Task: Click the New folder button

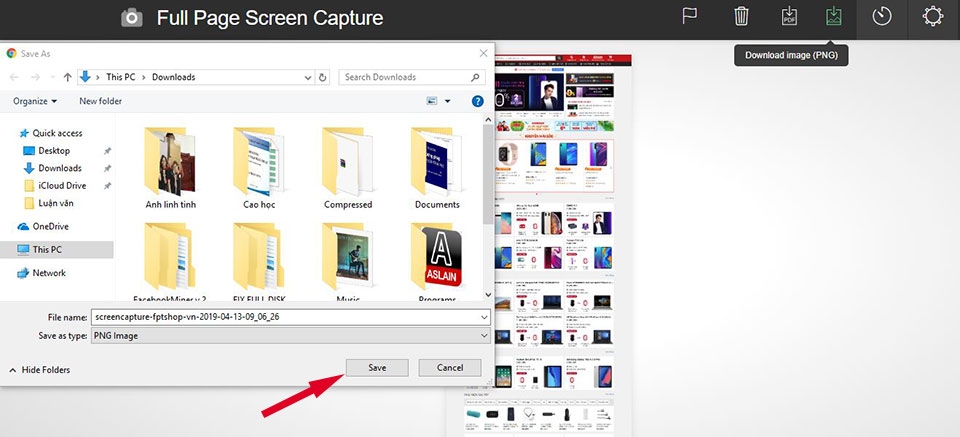Action: click(100, 101)
